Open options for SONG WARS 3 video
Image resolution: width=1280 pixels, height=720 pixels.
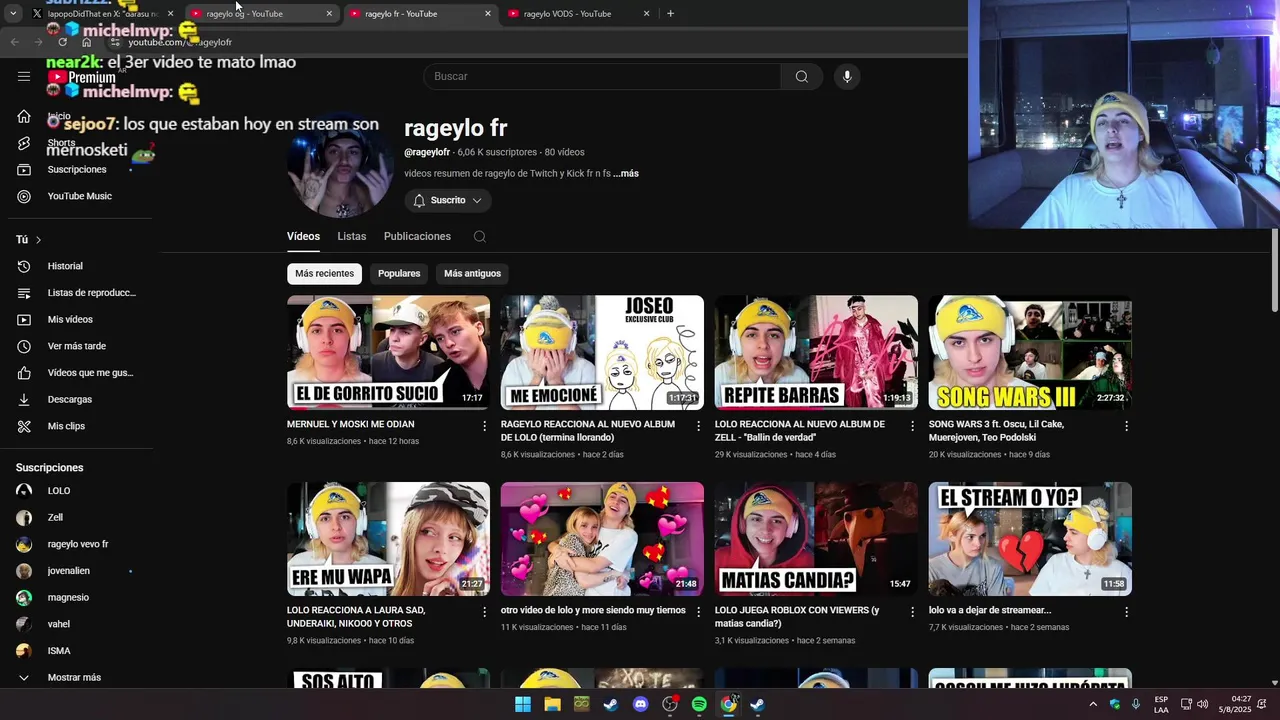pyautogui.click(x=1126, y=426)
